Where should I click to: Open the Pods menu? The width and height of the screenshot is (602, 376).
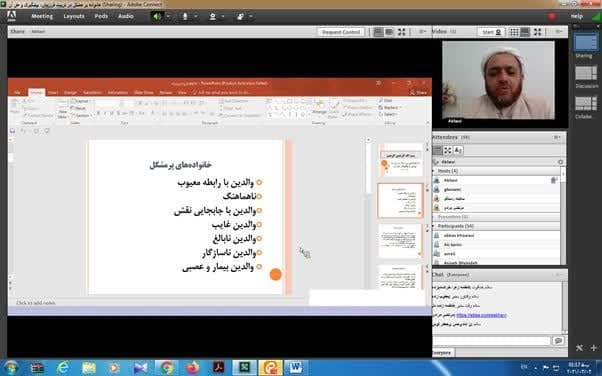click(x=101, y=16)
